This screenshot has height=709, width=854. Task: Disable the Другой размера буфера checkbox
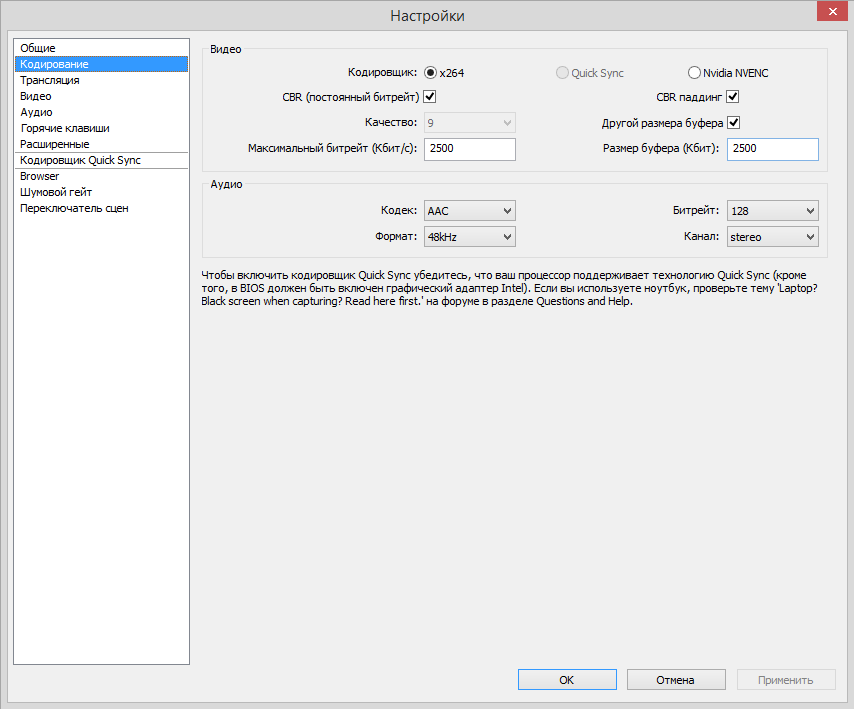[x=734, y=123]
